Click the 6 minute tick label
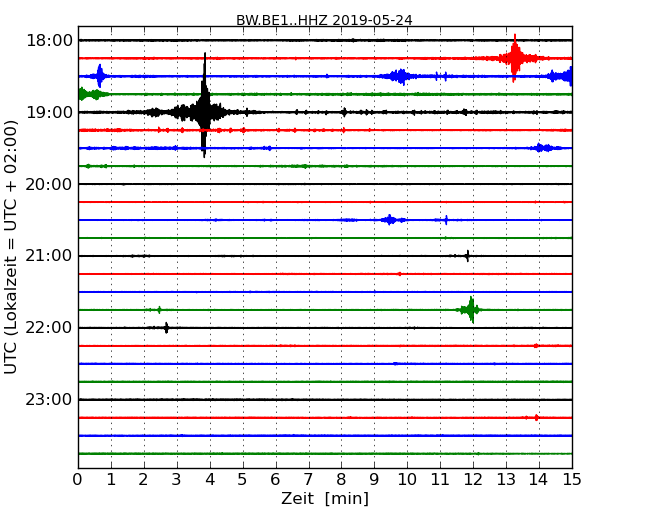The height and width of the screenshot is (520, 650). click(276, 479)
